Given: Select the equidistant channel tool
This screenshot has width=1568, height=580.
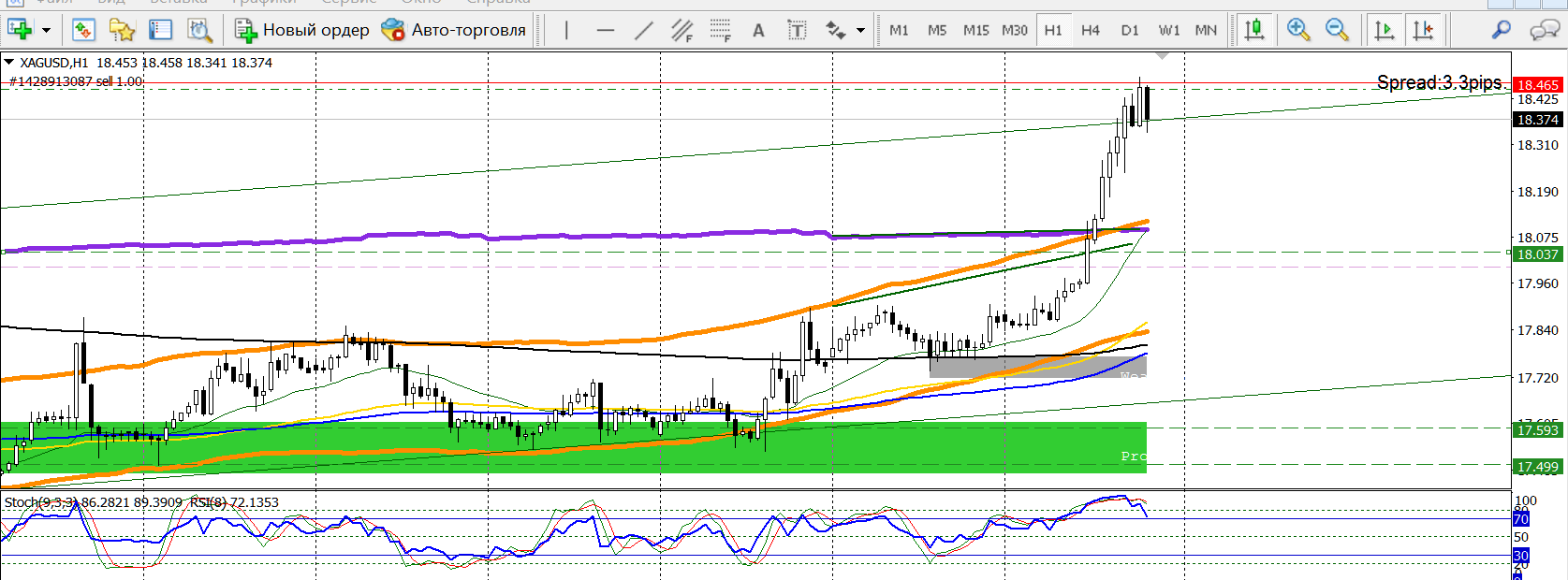Looking at the screenshot, I should coord(681,30).
